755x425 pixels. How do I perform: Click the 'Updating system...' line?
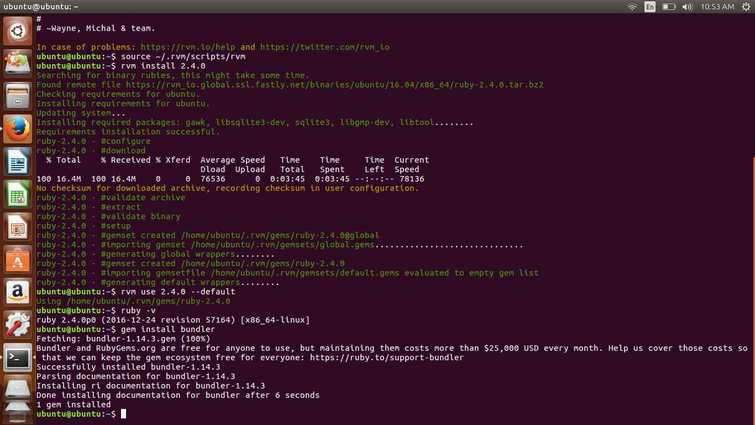tap(81, 113)
